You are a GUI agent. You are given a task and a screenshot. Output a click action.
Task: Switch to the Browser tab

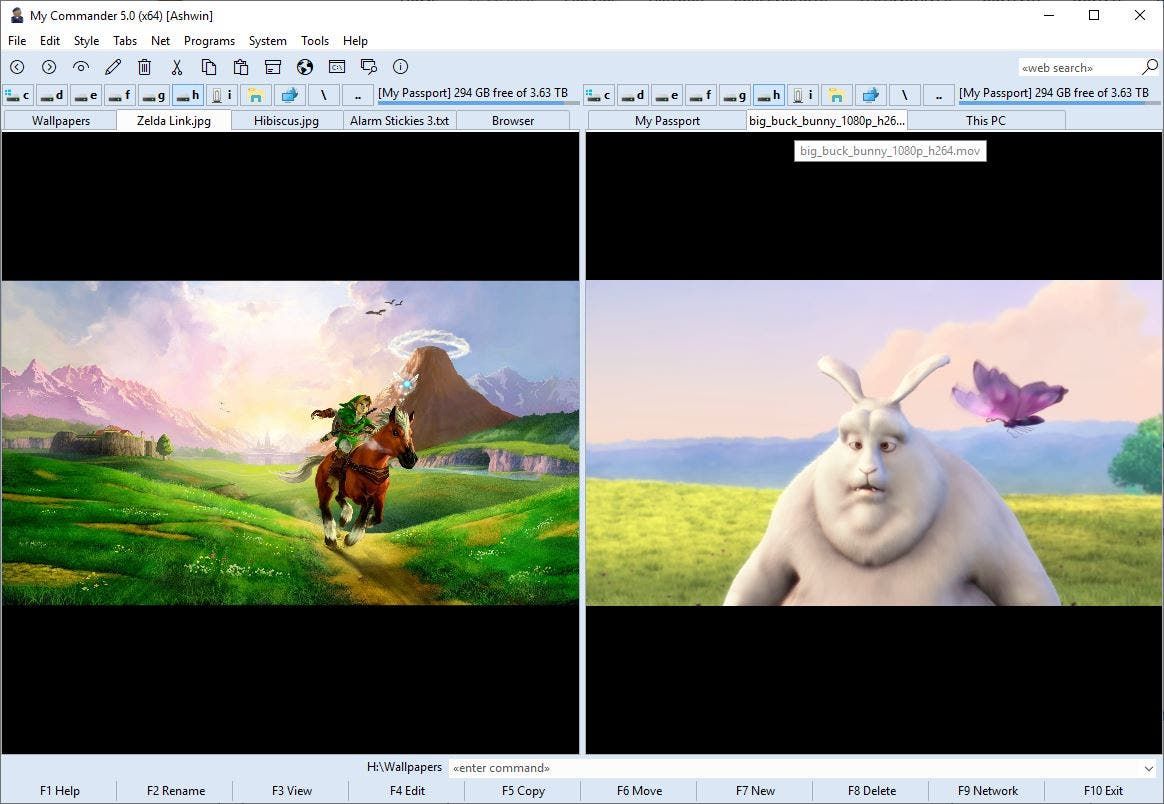click(x=513, y=120)
